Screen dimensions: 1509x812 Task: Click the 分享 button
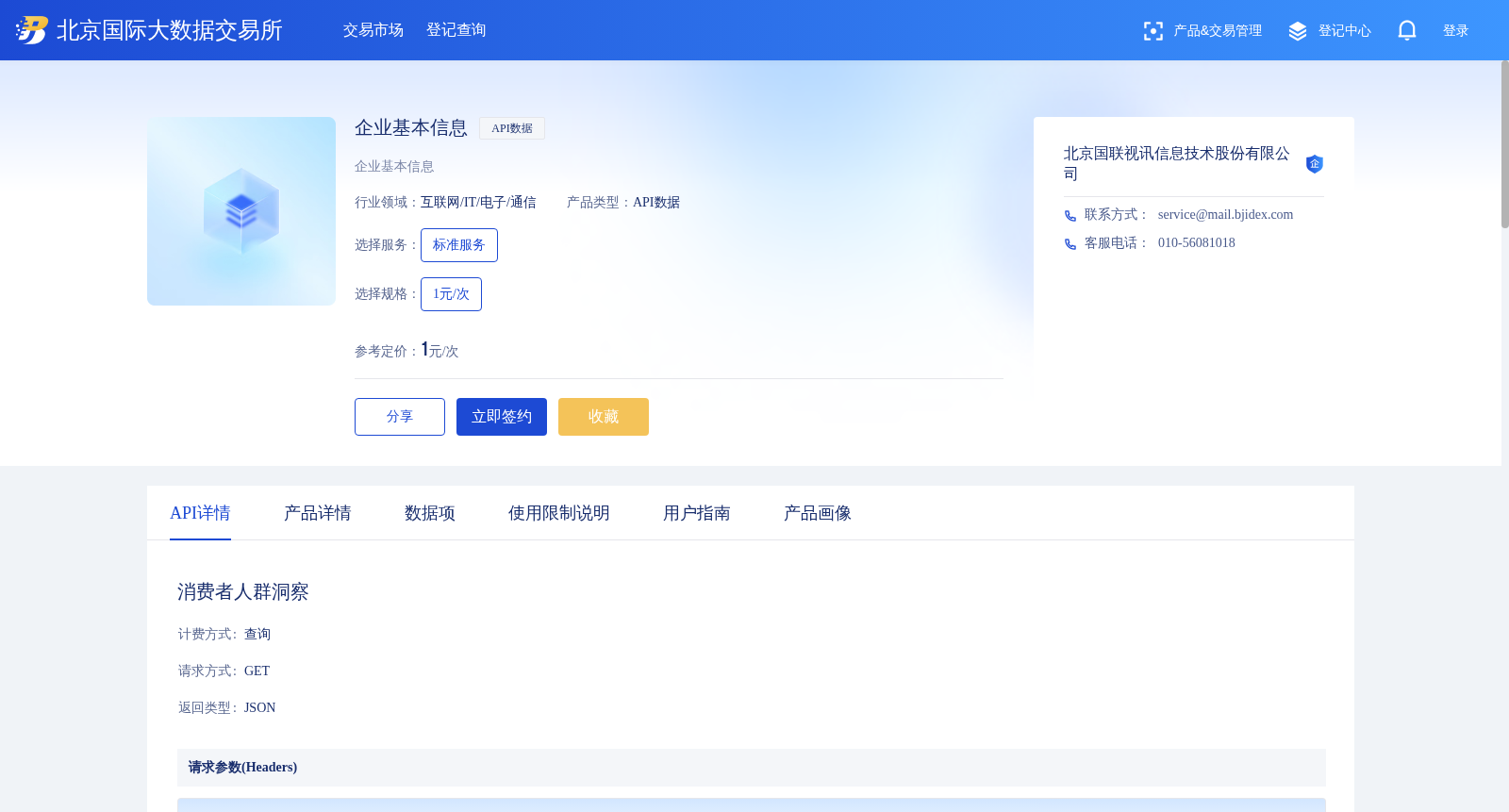click(x=400, y=417)
